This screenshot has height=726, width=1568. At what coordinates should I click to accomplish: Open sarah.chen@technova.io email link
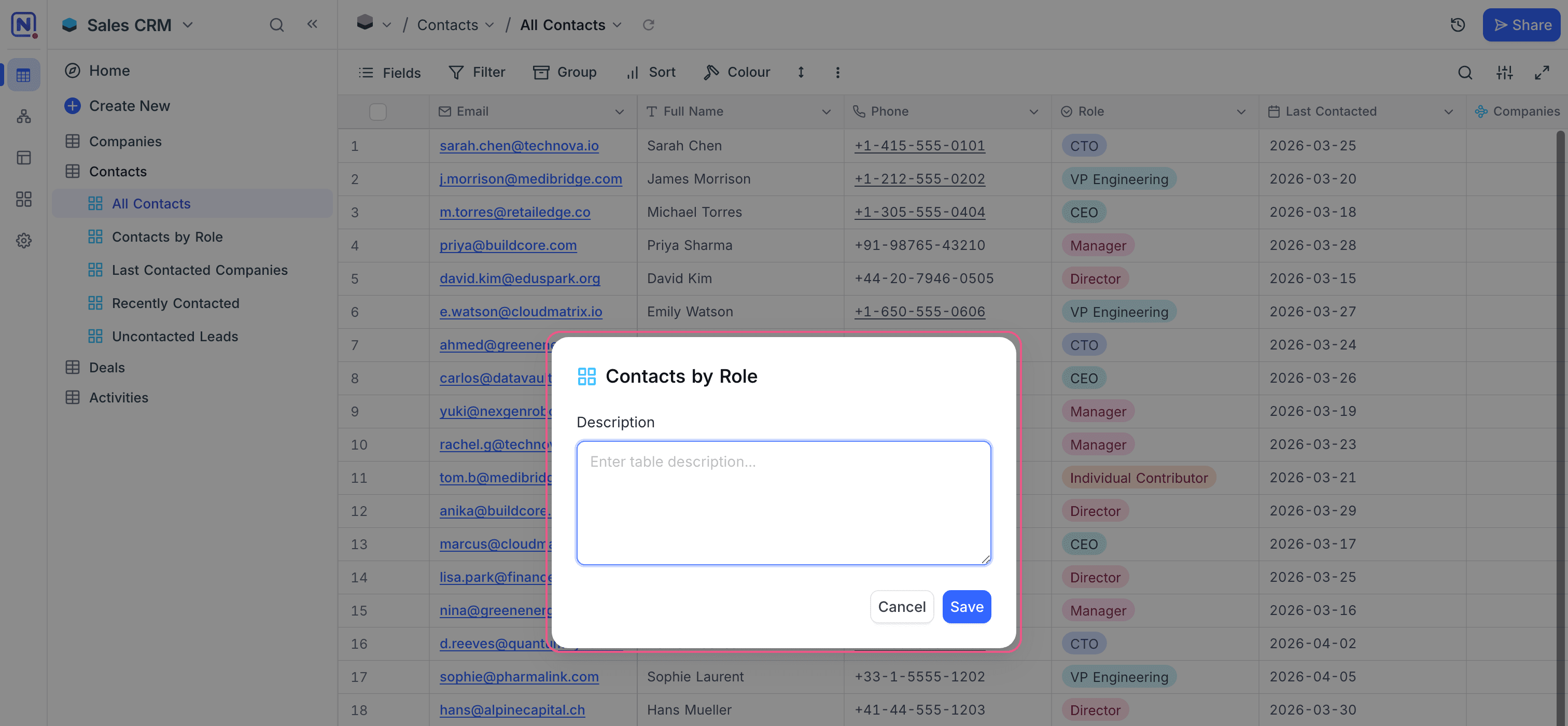519,146
